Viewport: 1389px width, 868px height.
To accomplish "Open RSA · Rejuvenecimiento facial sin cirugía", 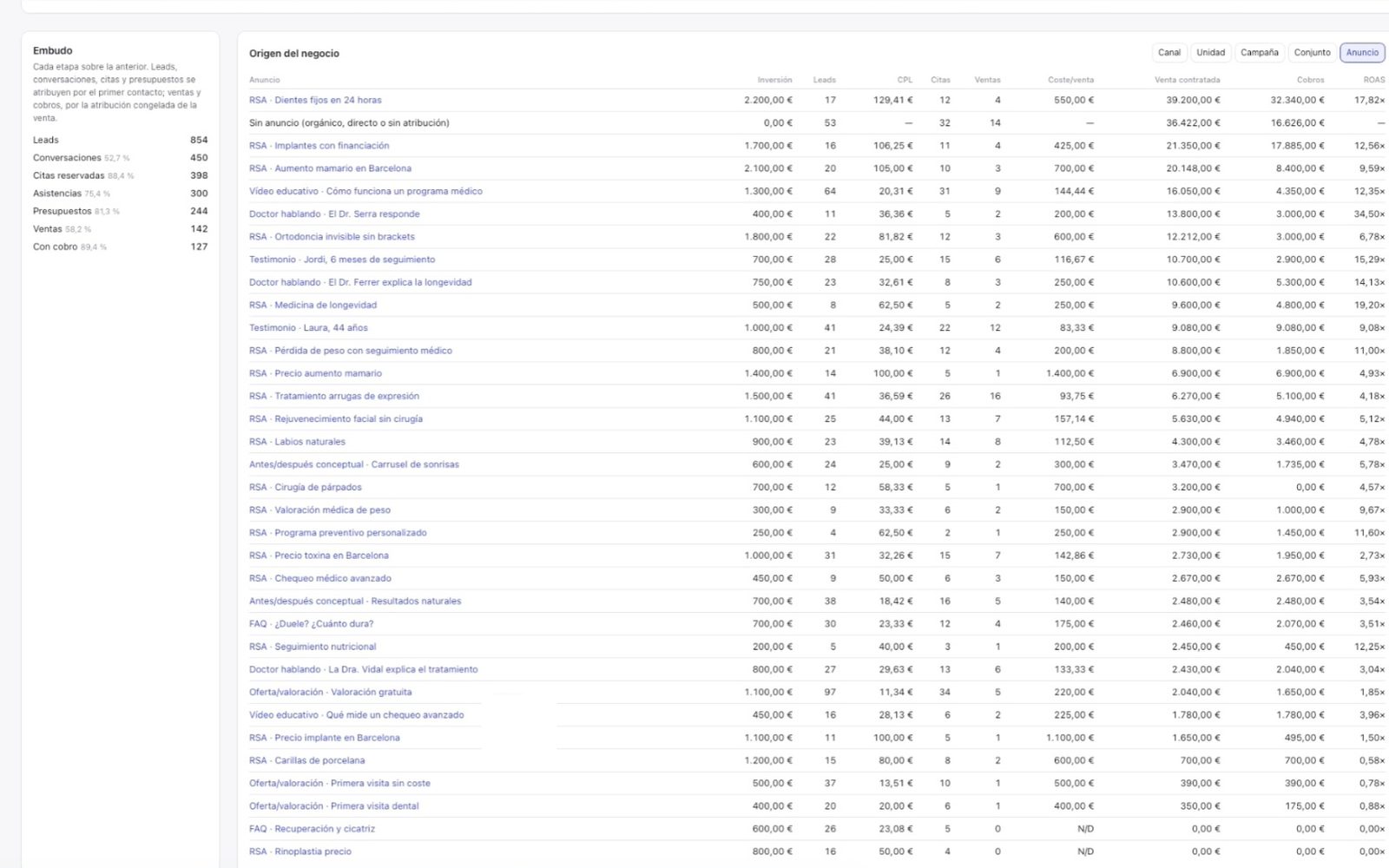I will (336, 418).
